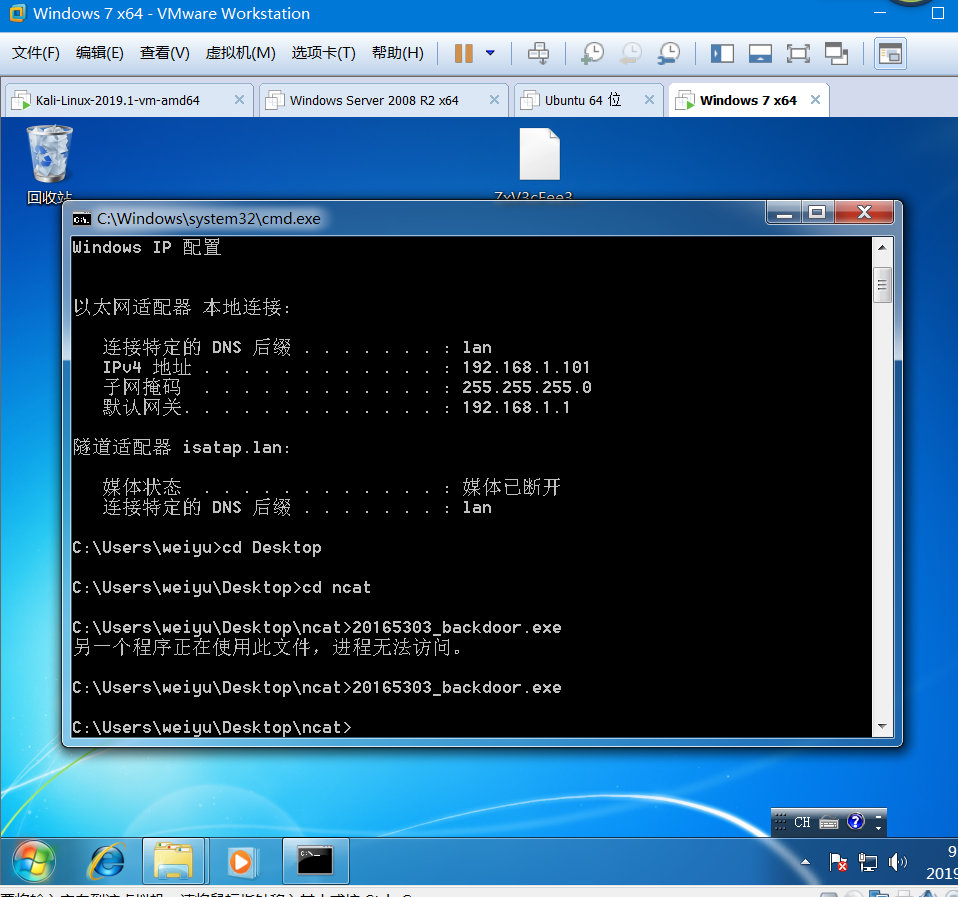Open Windows Explorer from the taskbar
The height and width of the screenshot is (897, 958).
click(174, 861)
